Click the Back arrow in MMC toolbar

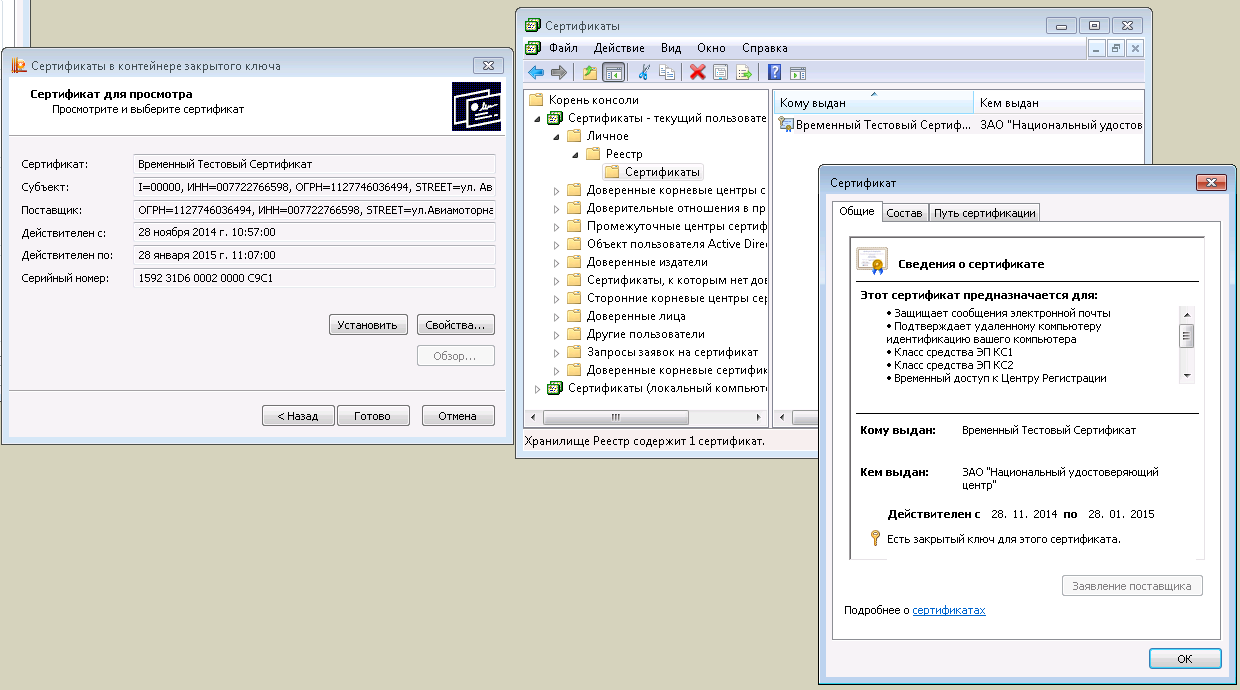click(x=536, y=72)
